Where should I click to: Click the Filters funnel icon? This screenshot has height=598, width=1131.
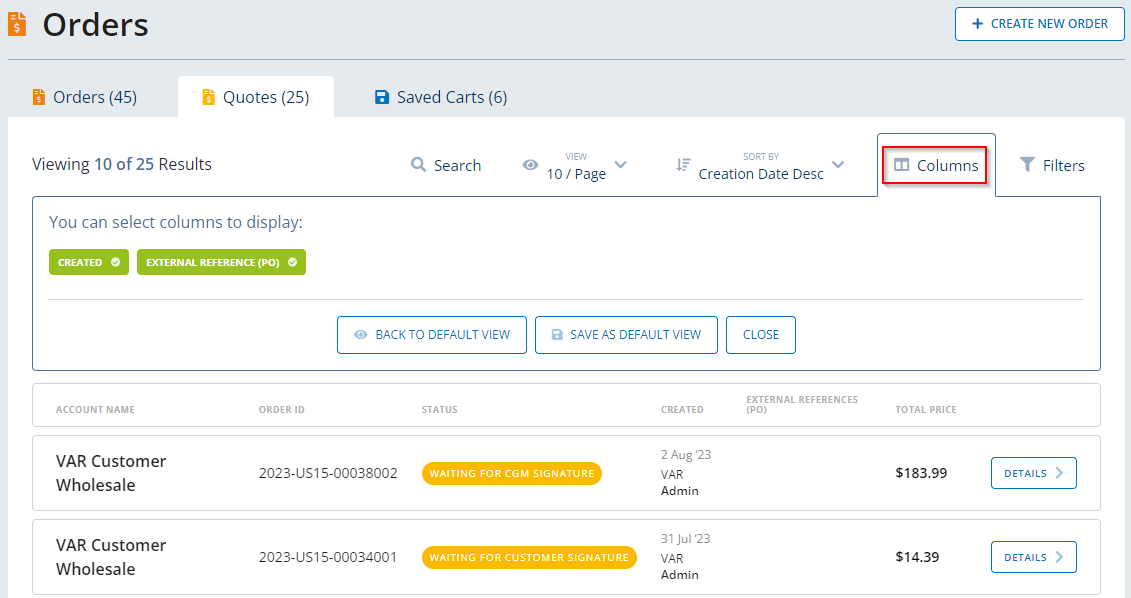pos(1027,165)
